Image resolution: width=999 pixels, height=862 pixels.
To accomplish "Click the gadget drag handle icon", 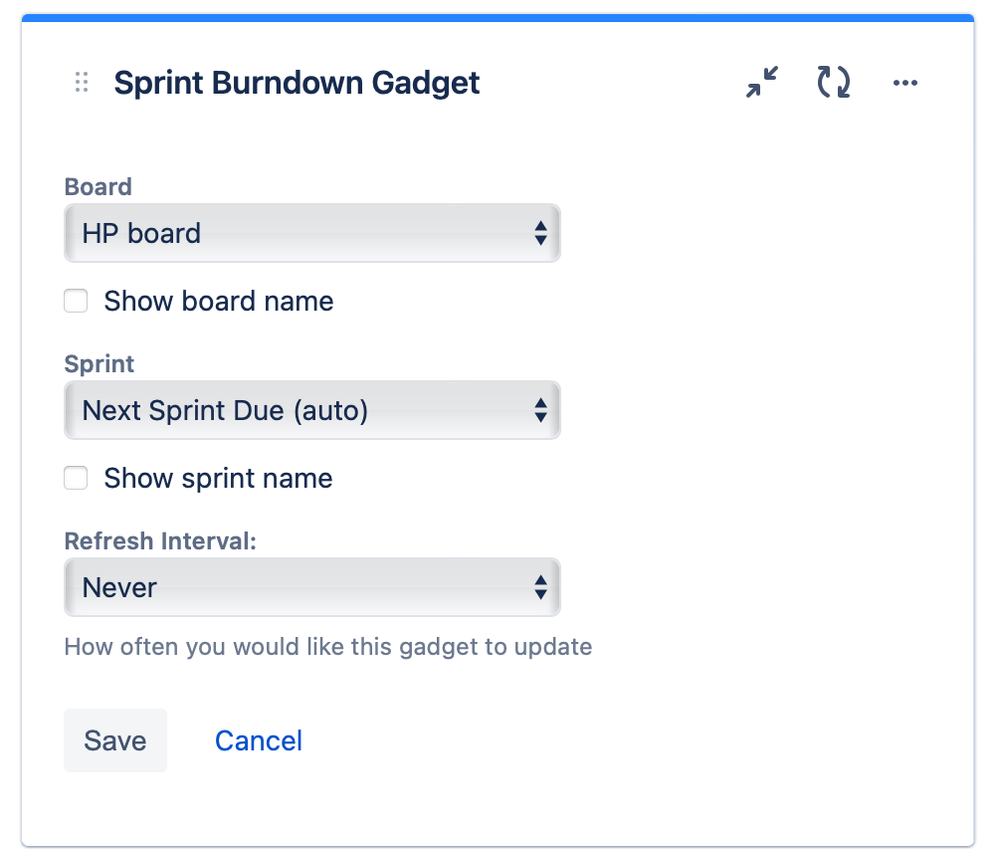I will coord(82,82).
